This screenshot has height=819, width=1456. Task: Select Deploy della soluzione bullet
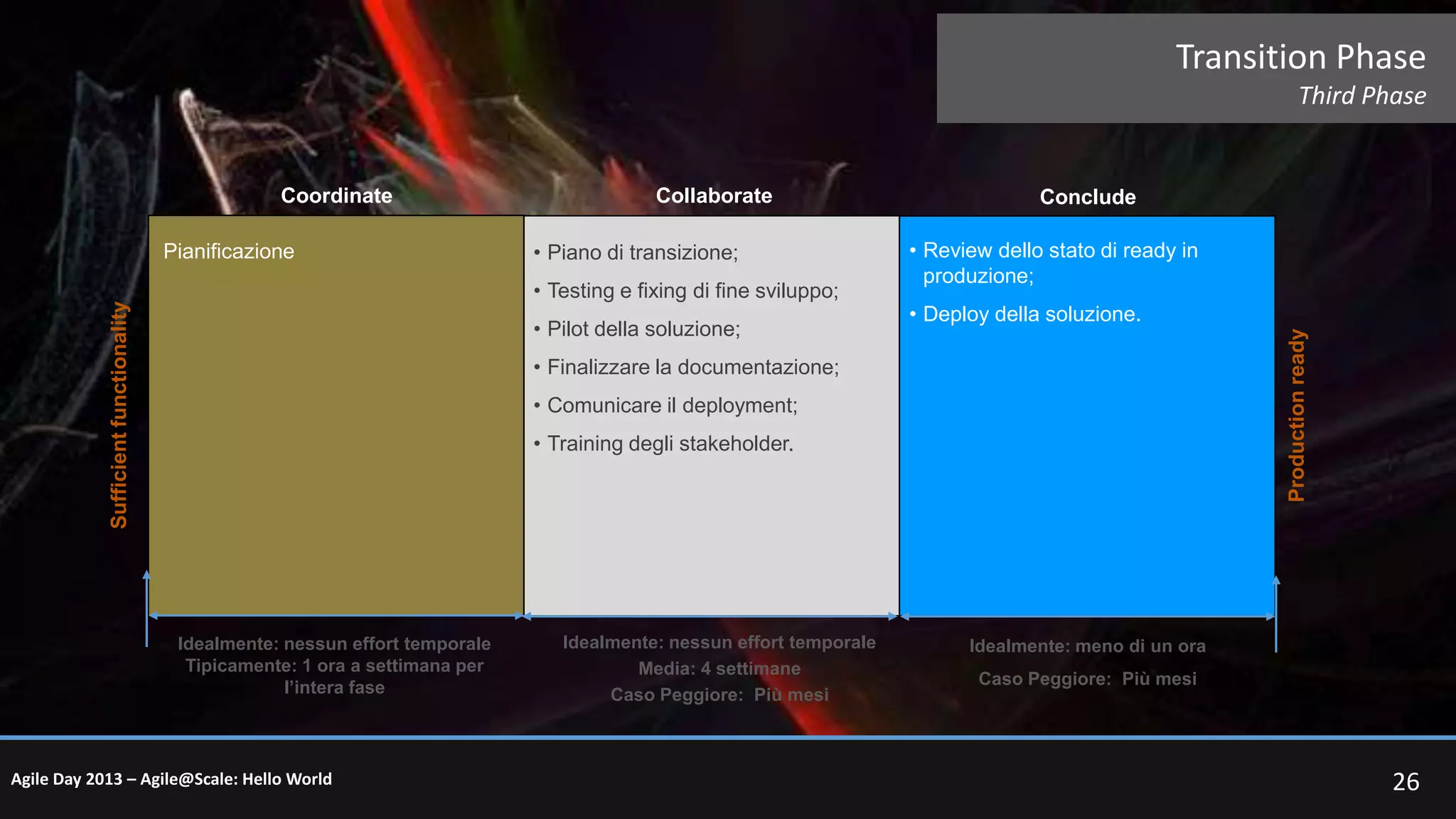1031,314
